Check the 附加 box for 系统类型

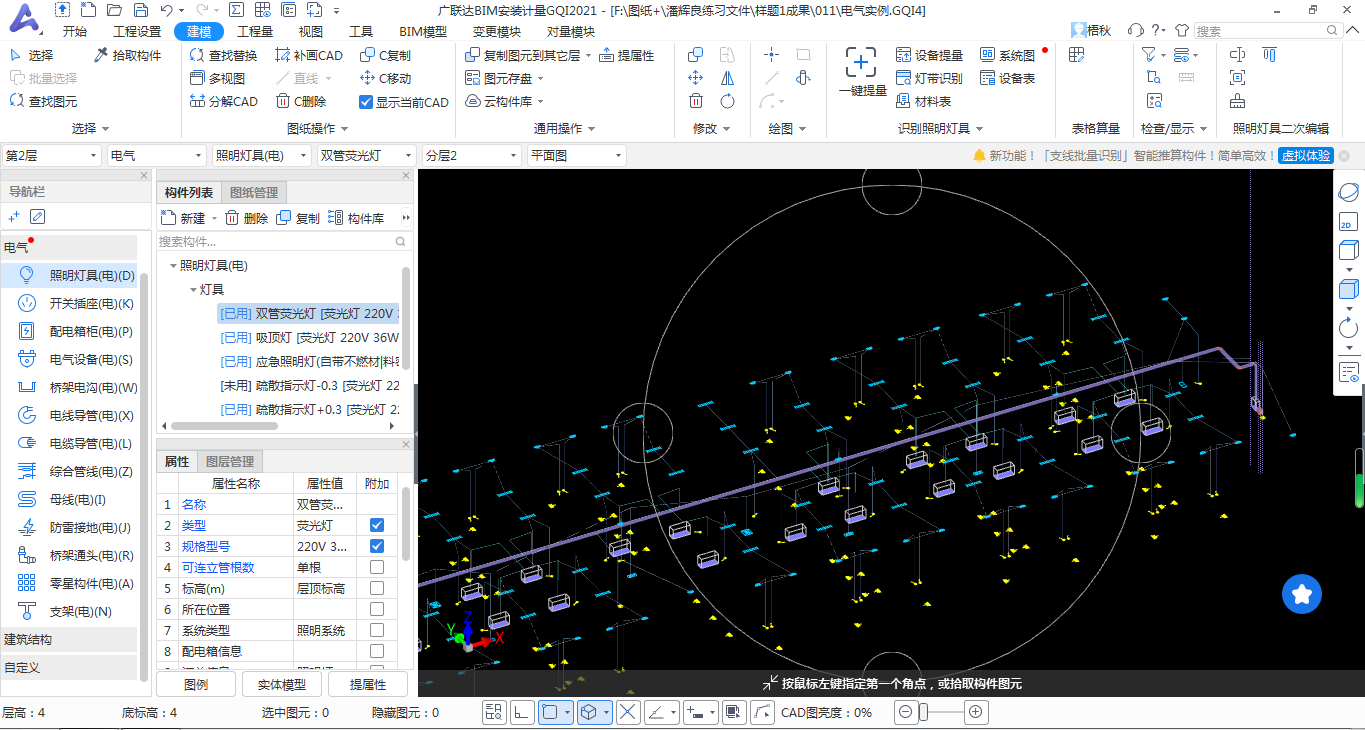(x=377, y=630)
